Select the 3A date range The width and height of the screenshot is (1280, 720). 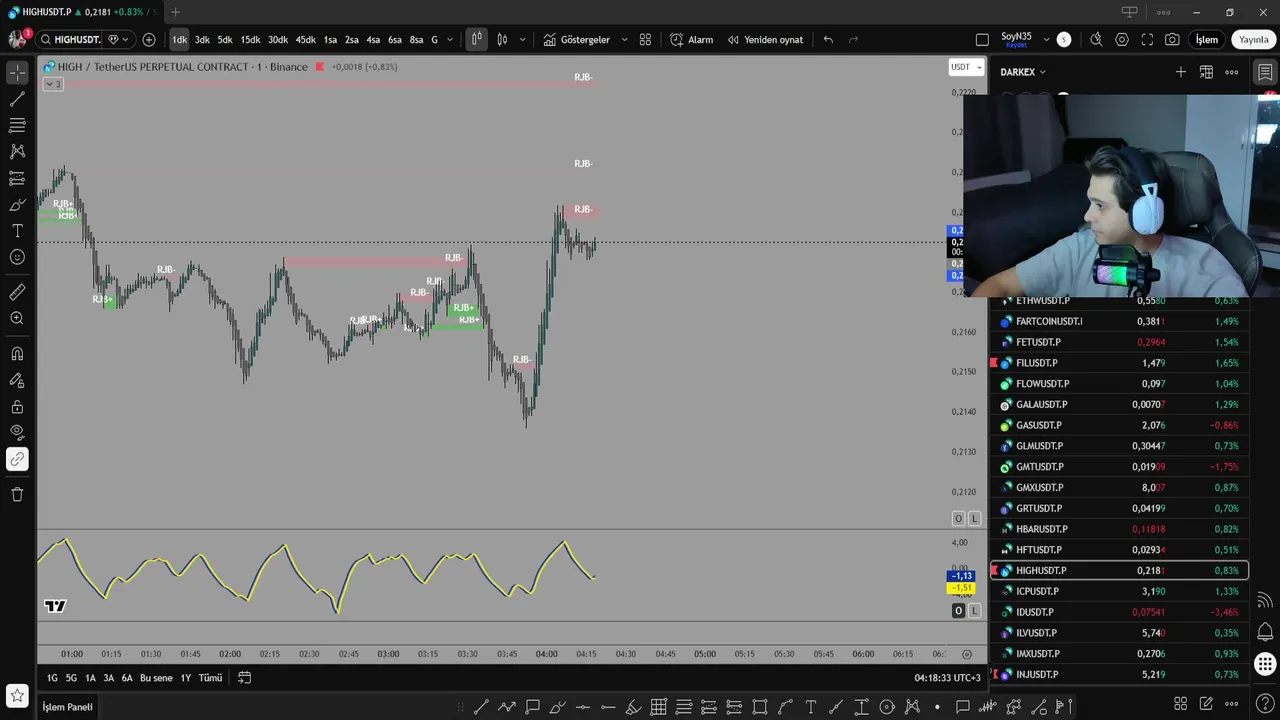coord(108,678)
